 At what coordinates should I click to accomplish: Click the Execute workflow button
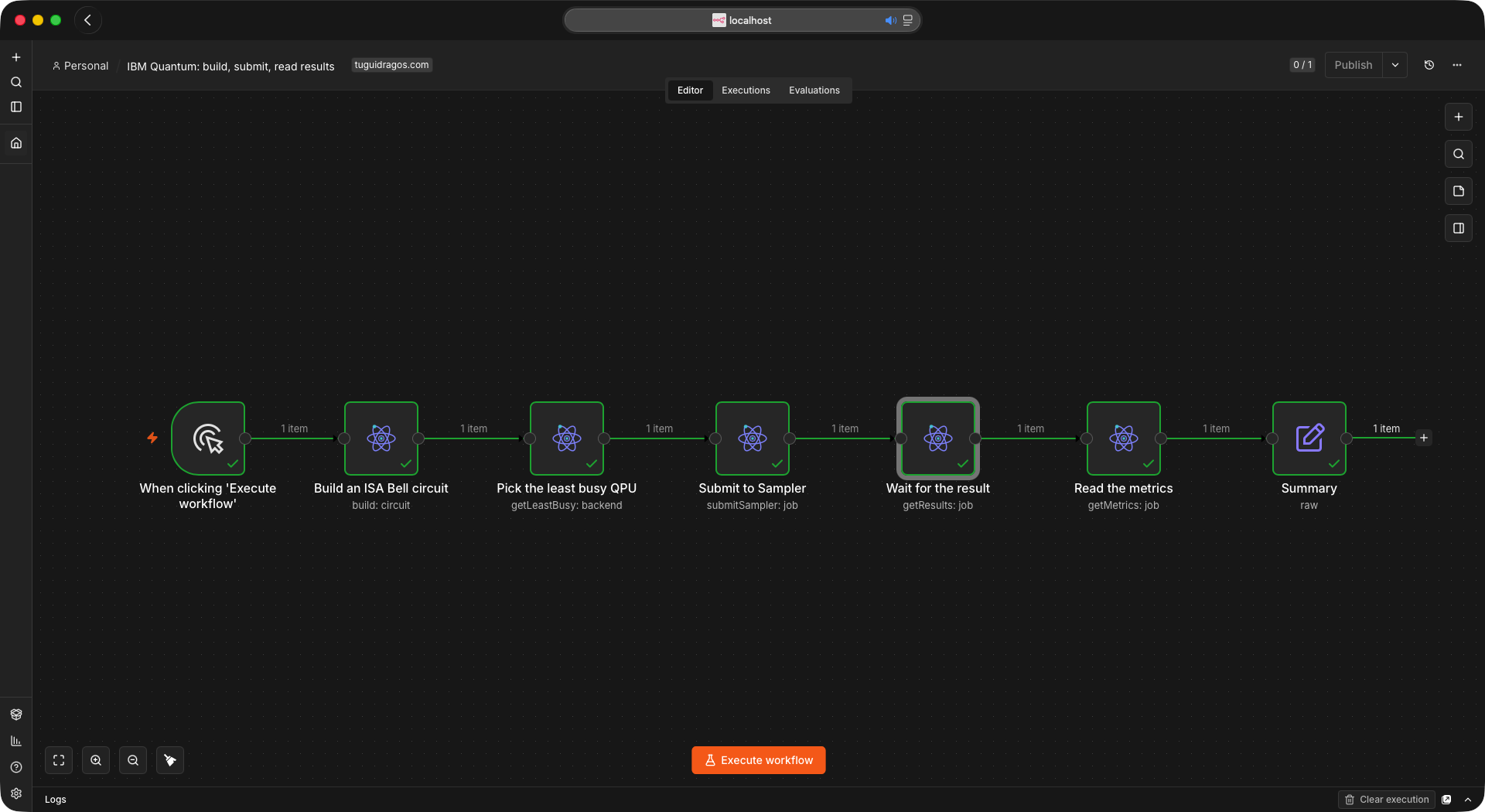pyautogui.click(x=759, y=760)
